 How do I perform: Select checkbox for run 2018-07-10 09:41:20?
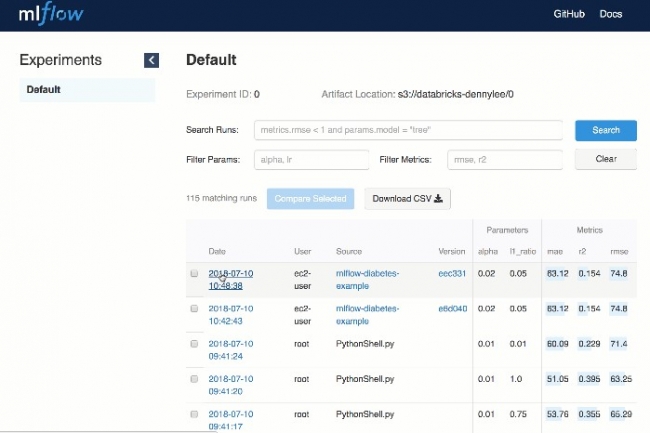click(x=194, y=380)
